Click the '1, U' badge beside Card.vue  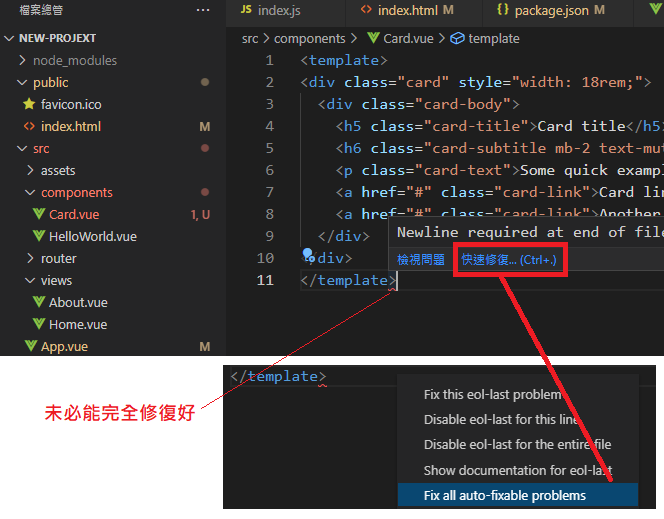[x=200, y=215]
